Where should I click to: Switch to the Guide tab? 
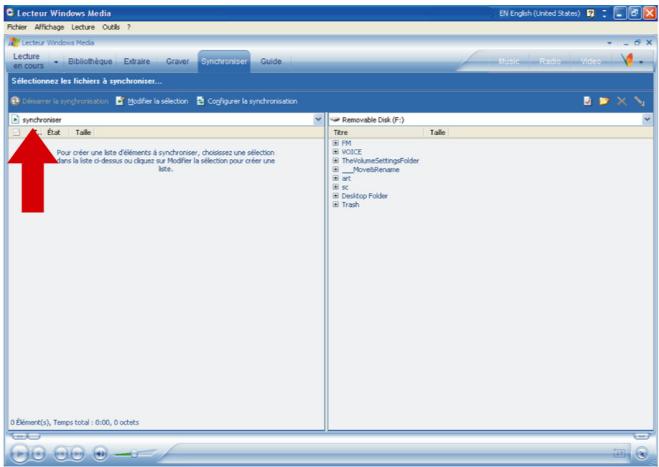(271, 61)
